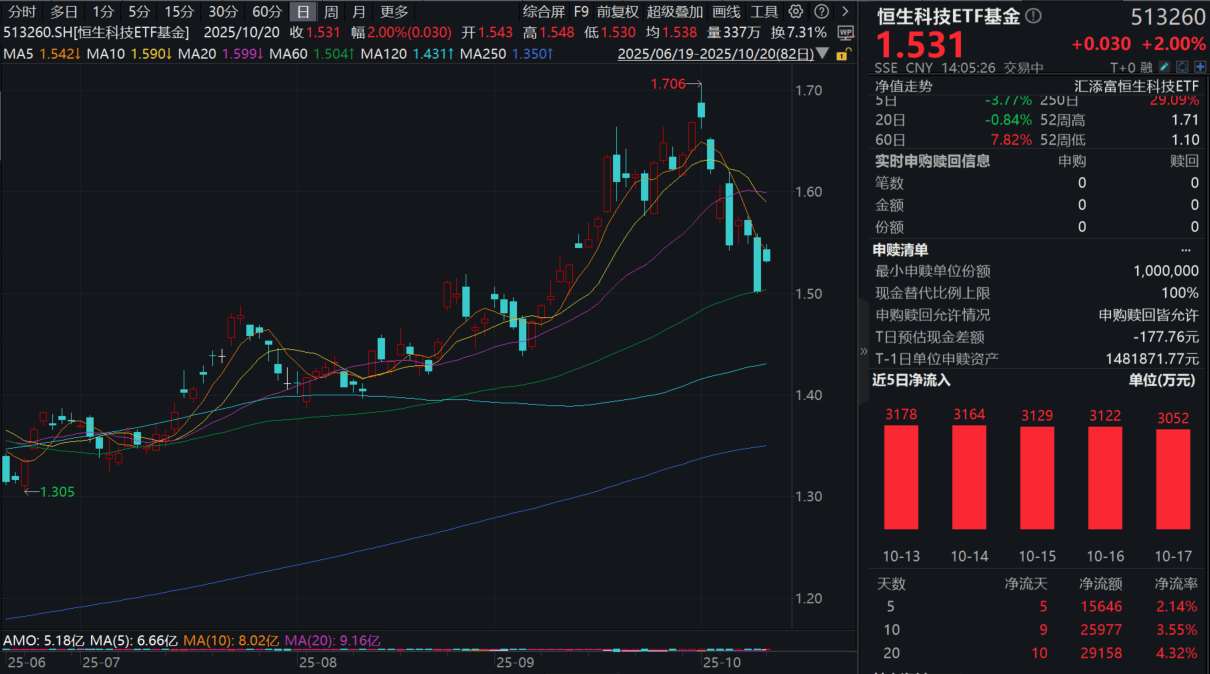Click the help question mark icon
The width and height of the screenshot is (1210, 674).
point(821,12)
